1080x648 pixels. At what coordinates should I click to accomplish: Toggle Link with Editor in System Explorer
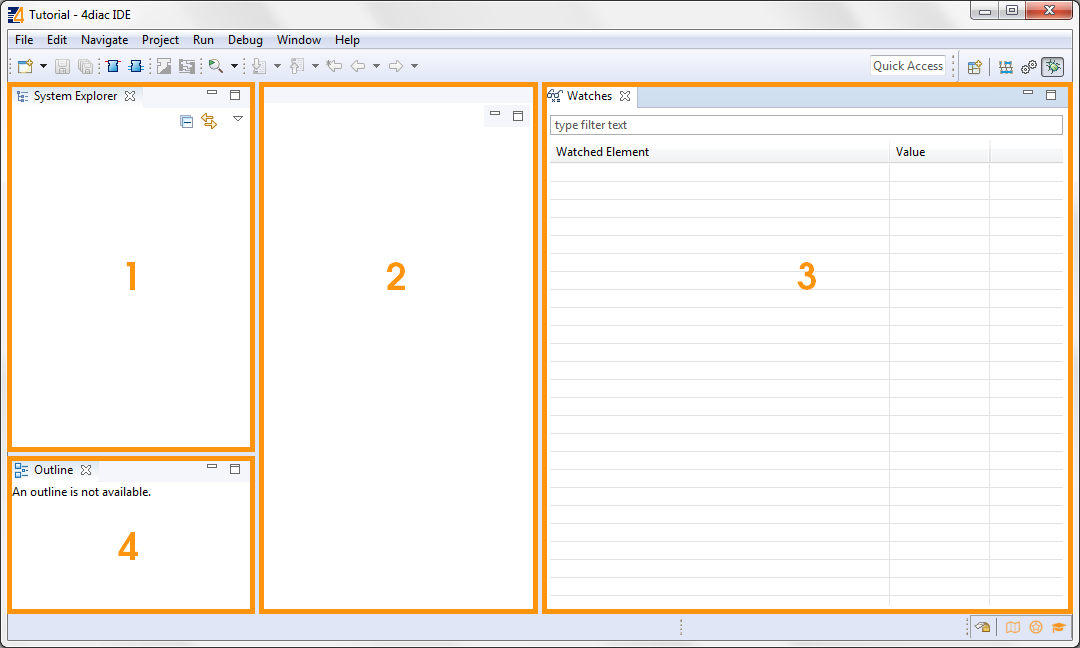[x=209, y=120]
